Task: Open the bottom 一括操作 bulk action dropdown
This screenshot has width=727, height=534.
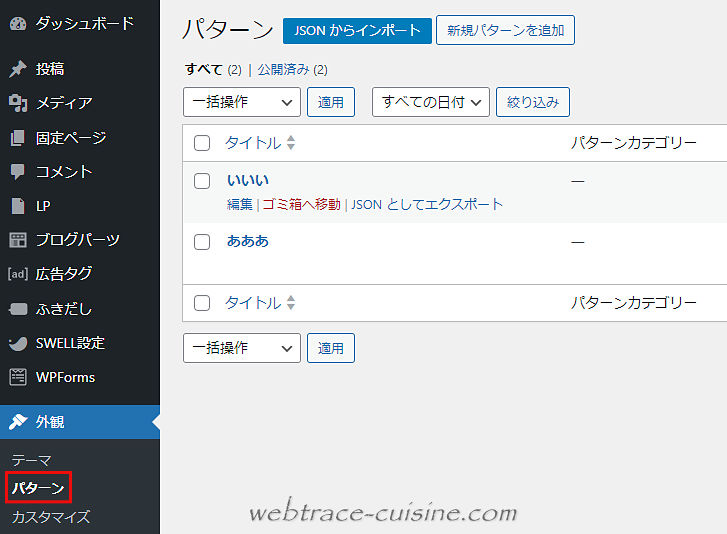Action: pyautogui.click(x=242, y=348)
